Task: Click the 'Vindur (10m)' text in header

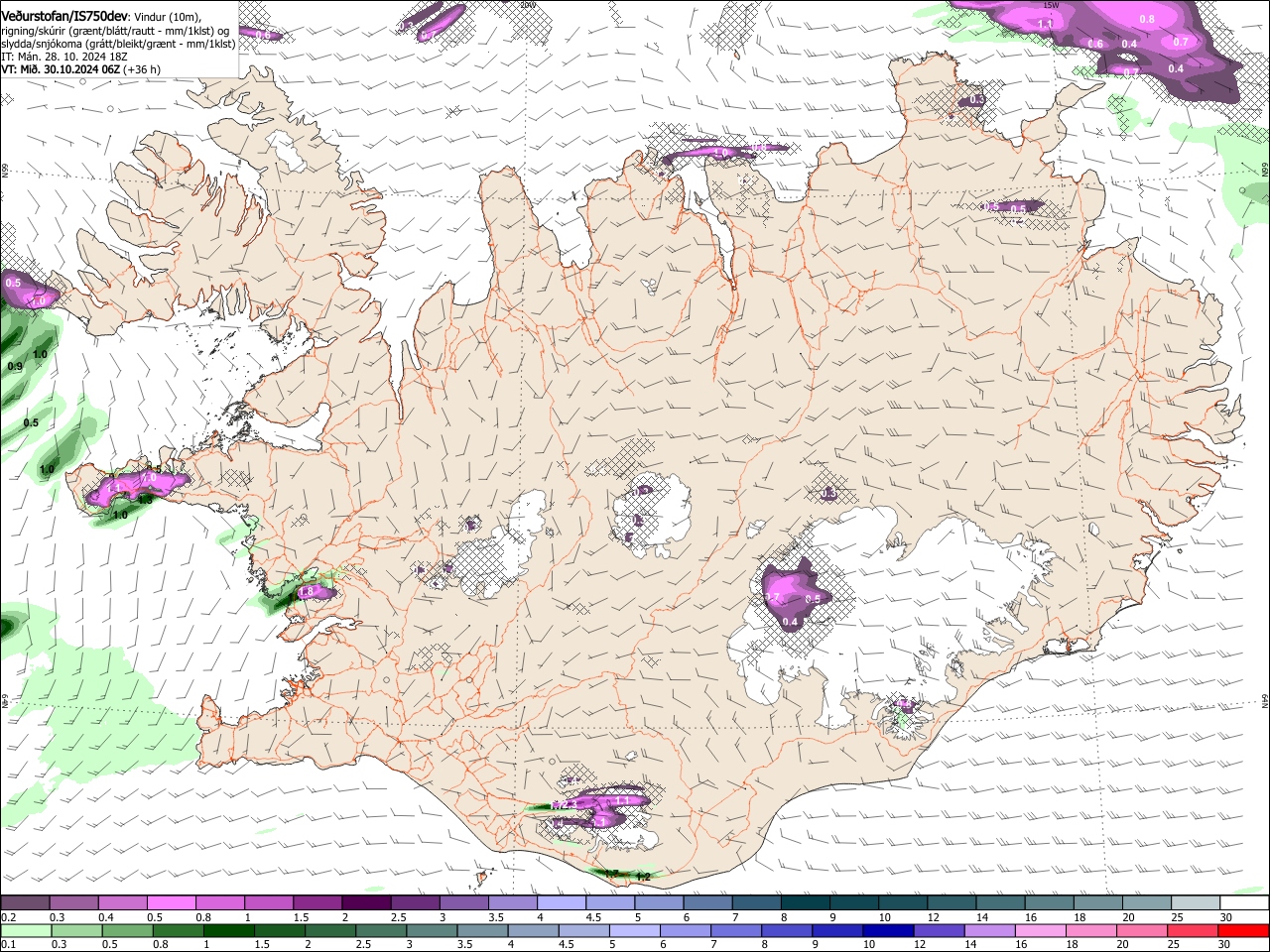Action: tap(167, 17)
